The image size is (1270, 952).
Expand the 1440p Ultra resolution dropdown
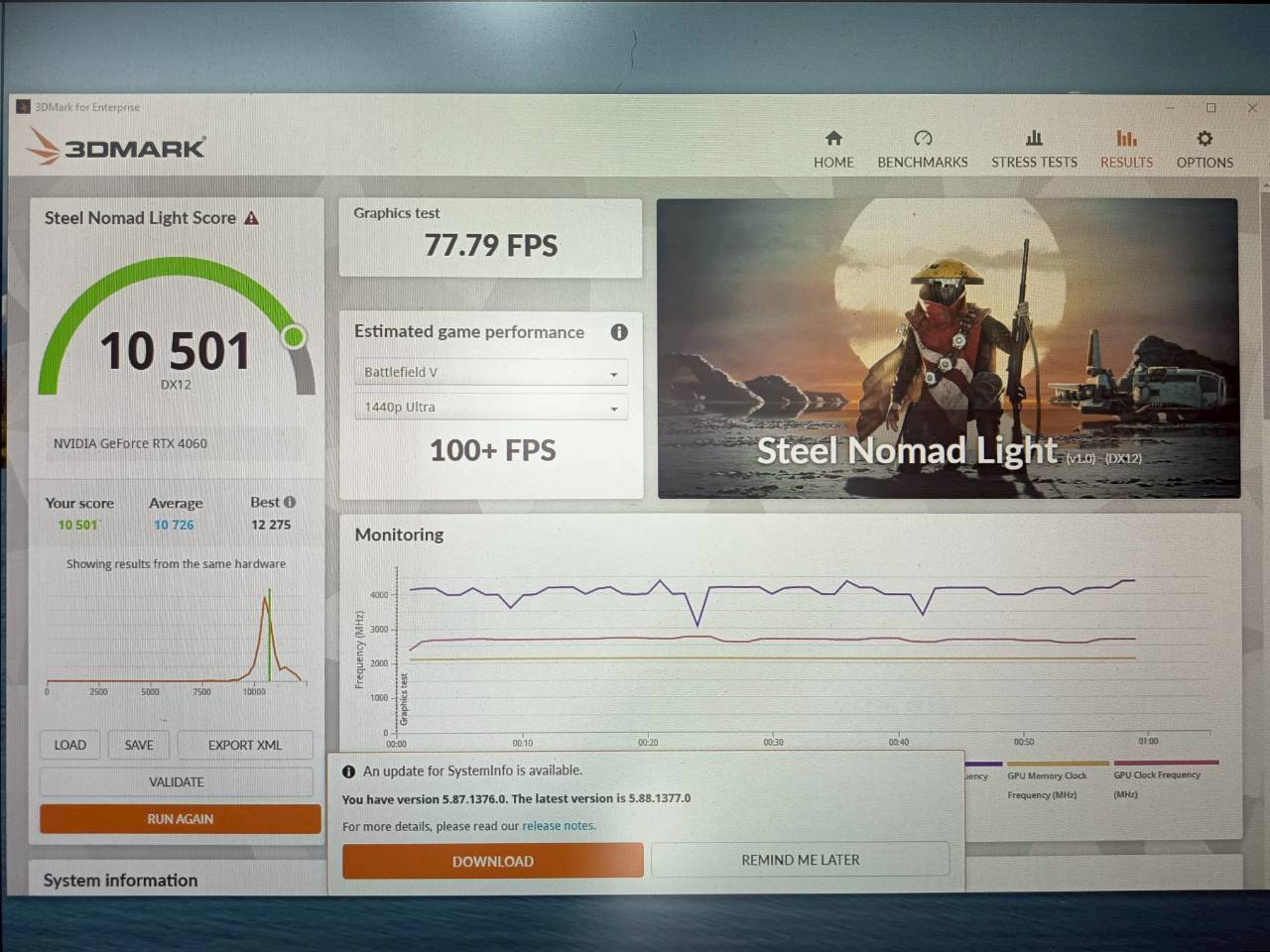coord(491,408)
